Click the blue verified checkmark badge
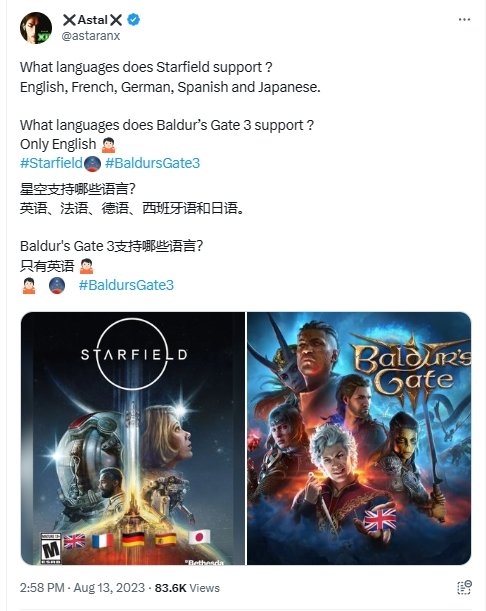Screen dimensions: 486x611 (134, 19)
